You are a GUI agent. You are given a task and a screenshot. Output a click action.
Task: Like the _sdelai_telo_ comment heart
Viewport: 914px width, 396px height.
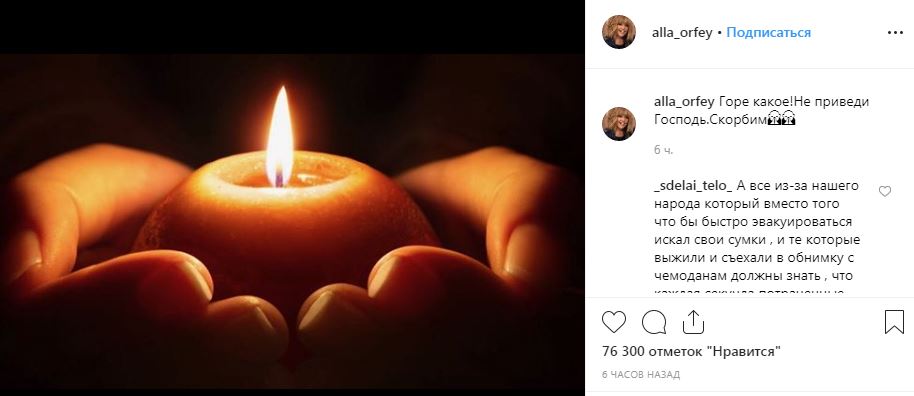pos(885,191)
